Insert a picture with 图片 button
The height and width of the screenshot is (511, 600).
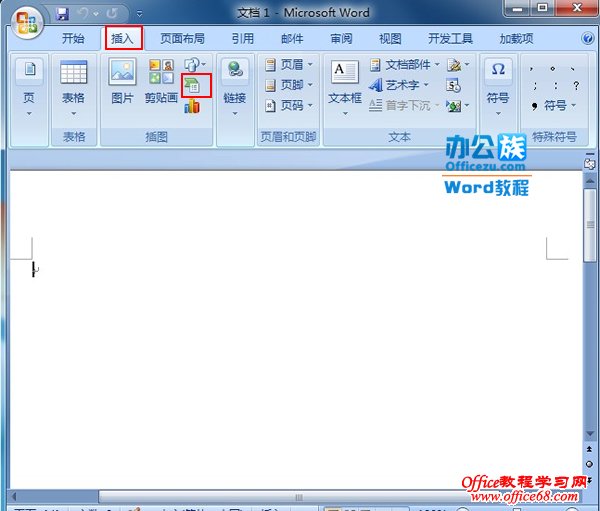(x=122, y=82)
